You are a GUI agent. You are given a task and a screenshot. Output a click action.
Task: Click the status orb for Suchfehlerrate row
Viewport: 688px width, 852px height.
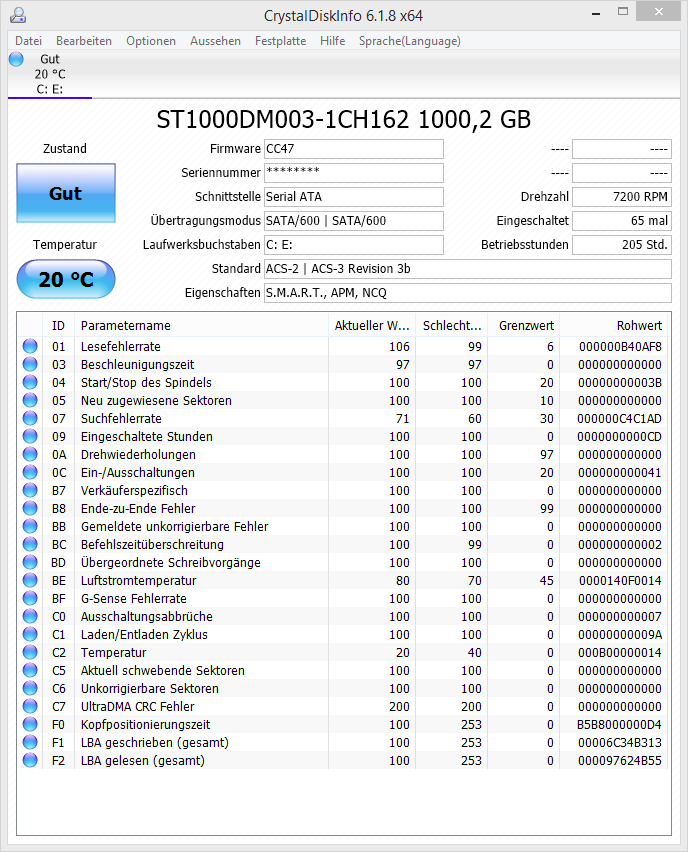pyautogui.click(x=30, y=418)
